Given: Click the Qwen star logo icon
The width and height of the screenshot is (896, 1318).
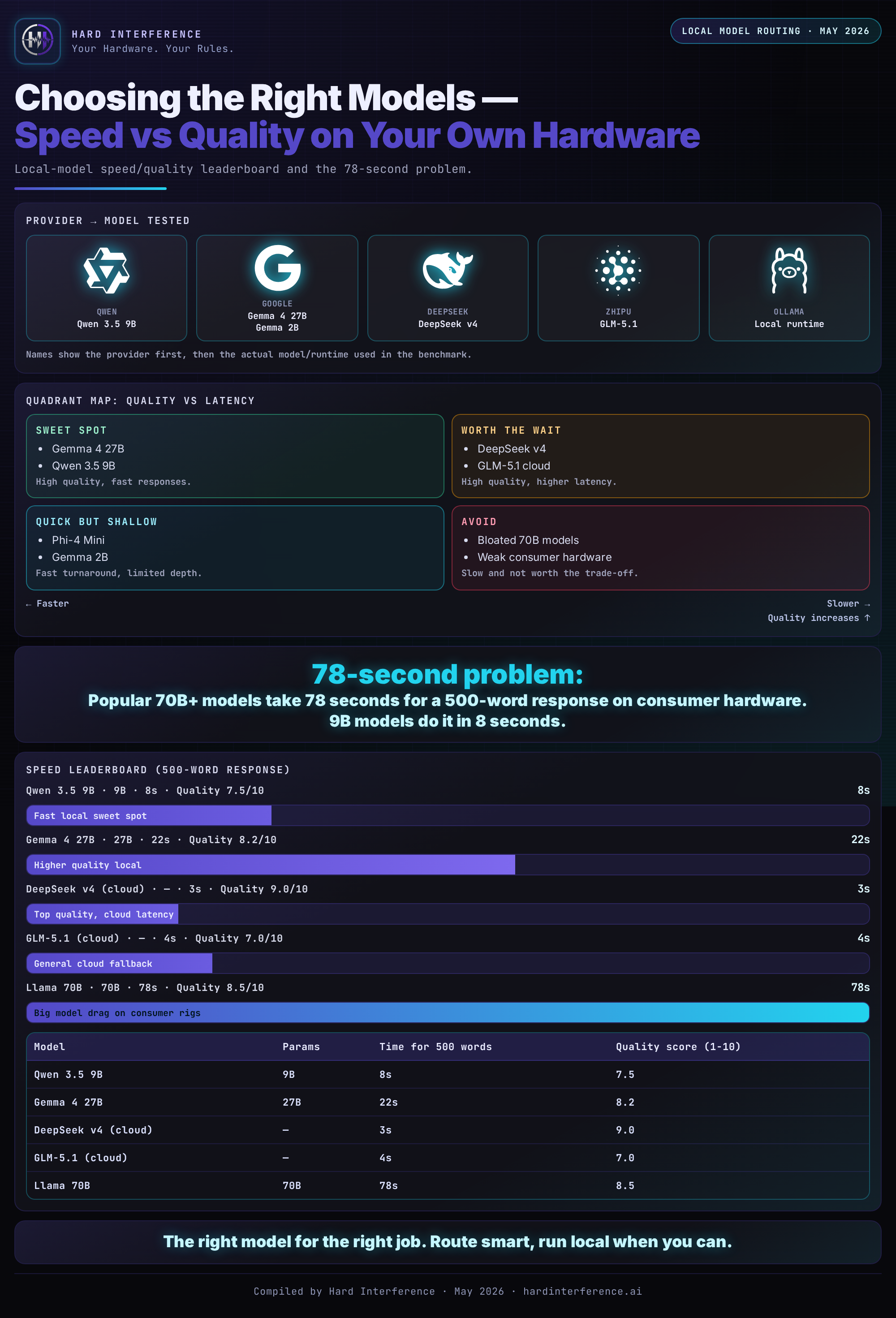Looking at the screenshot, I should (107, 271).
